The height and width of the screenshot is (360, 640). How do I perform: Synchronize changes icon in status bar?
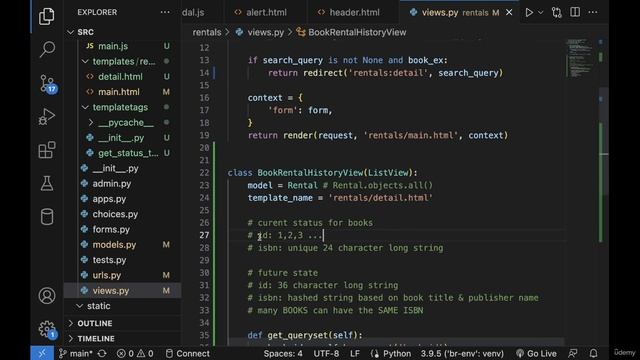(102, 353)
